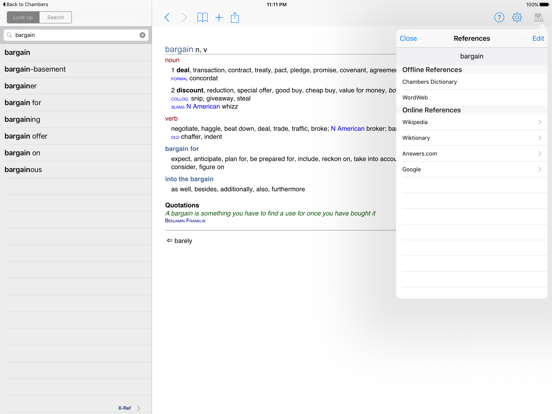Expand the Google row chevron
Viewport: 552px width, 414px height.
click(540, 169)
